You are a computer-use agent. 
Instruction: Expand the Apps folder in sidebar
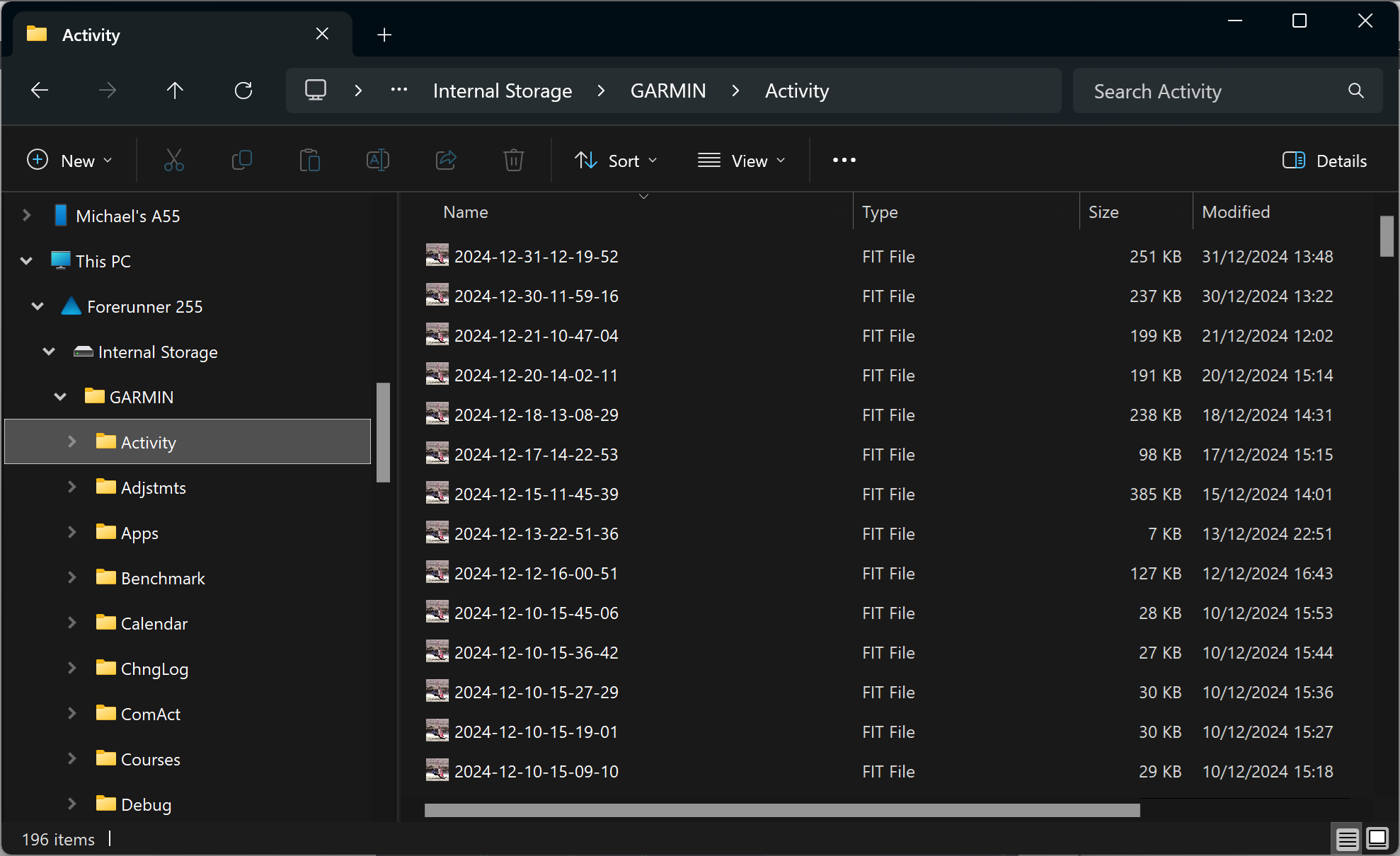71,532
